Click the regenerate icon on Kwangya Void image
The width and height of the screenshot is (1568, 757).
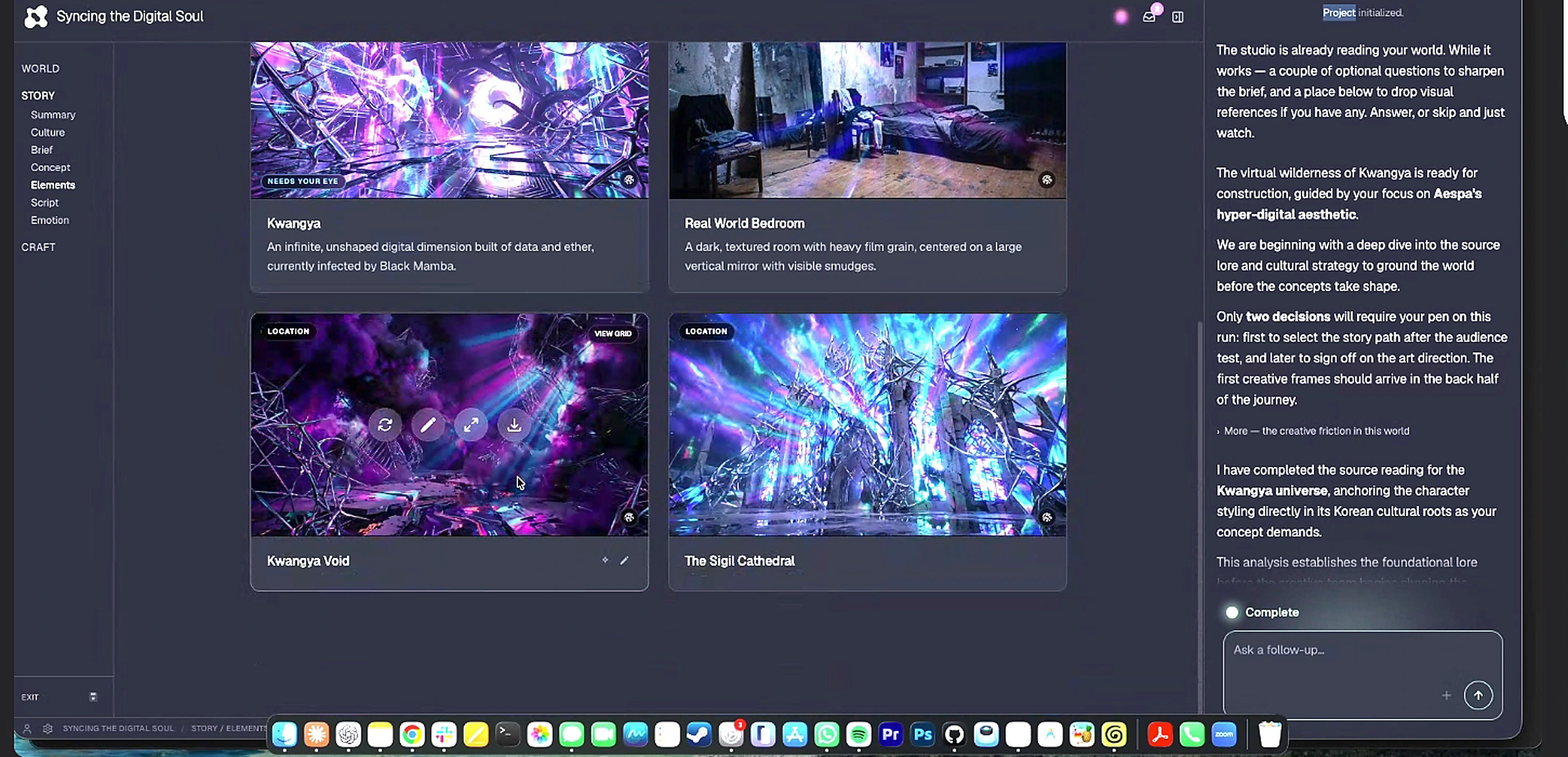coord(384,425)
